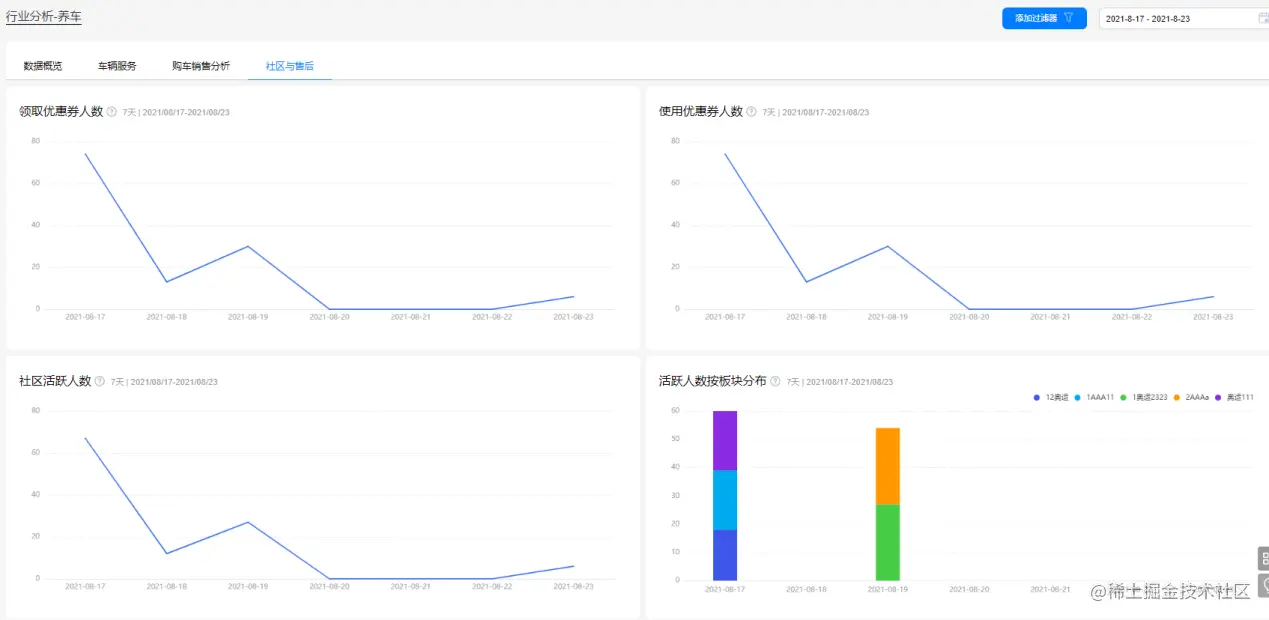
Task: Switch to the 车辆服务 tab
Action: click(x=117, y=66)
